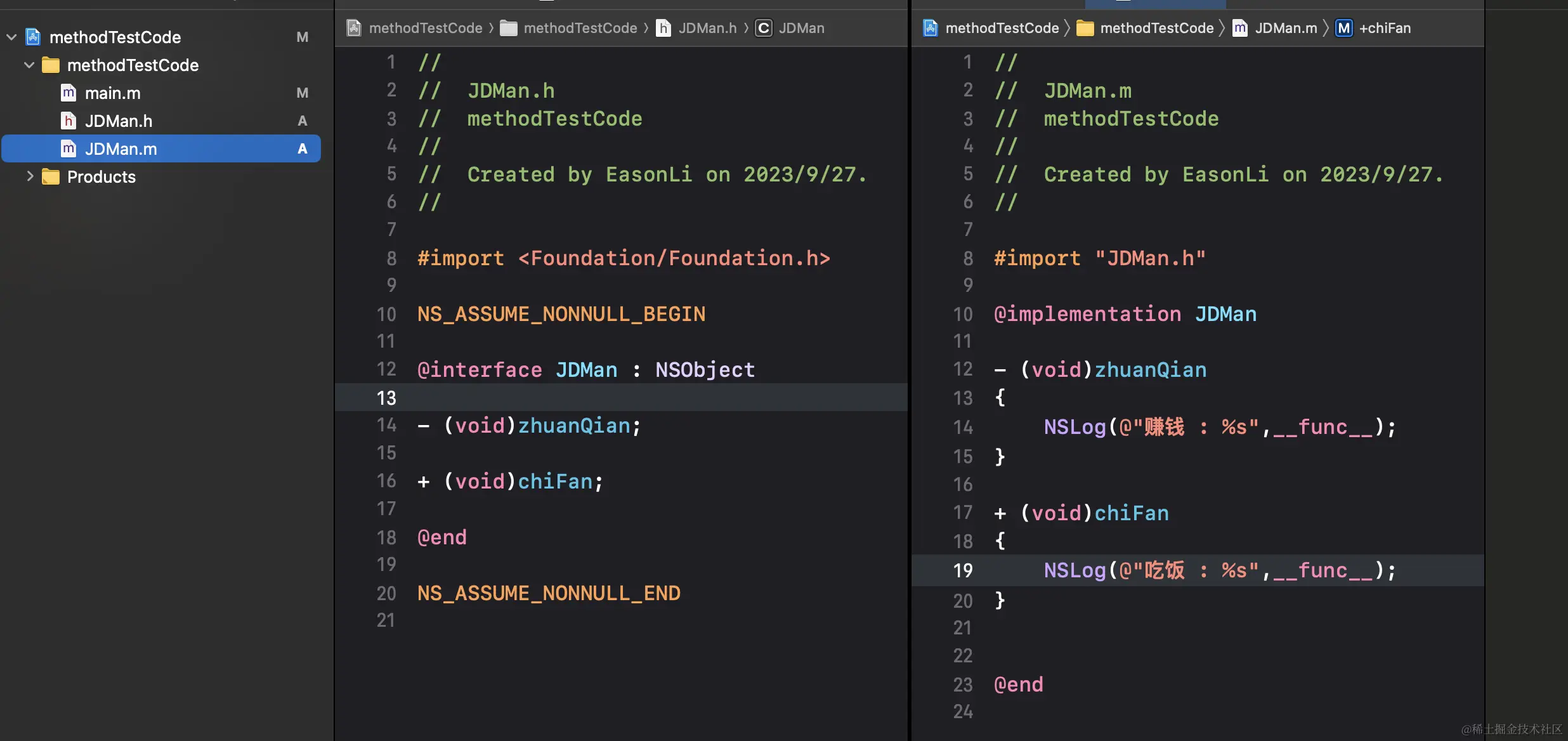Click the JDMan.m header comment in right editor
Screen dimensions: 1568x741
point(1063,91)
